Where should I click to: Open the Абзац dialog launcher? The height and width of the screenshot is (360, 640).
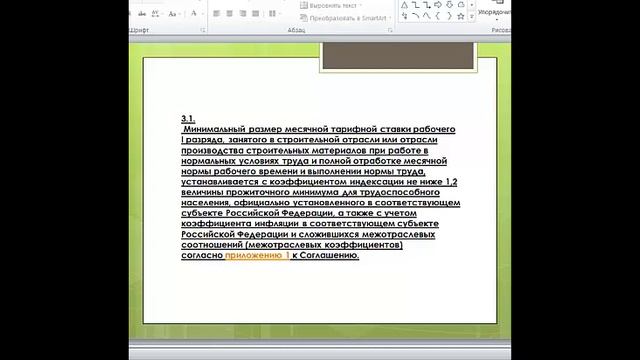390,30
